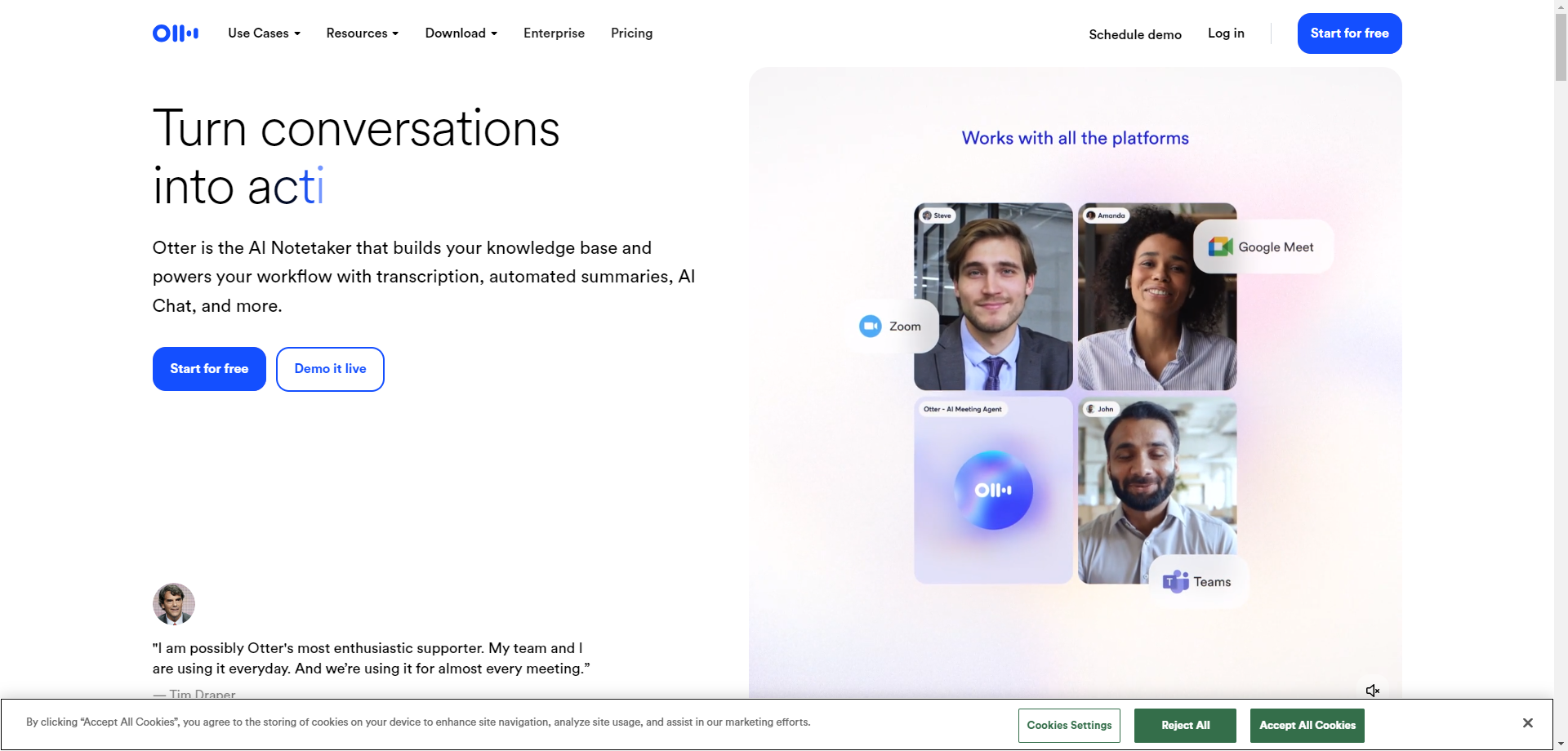1568x751 pixels.
Task: Click the Schedule demo link
Action: 1134,34
